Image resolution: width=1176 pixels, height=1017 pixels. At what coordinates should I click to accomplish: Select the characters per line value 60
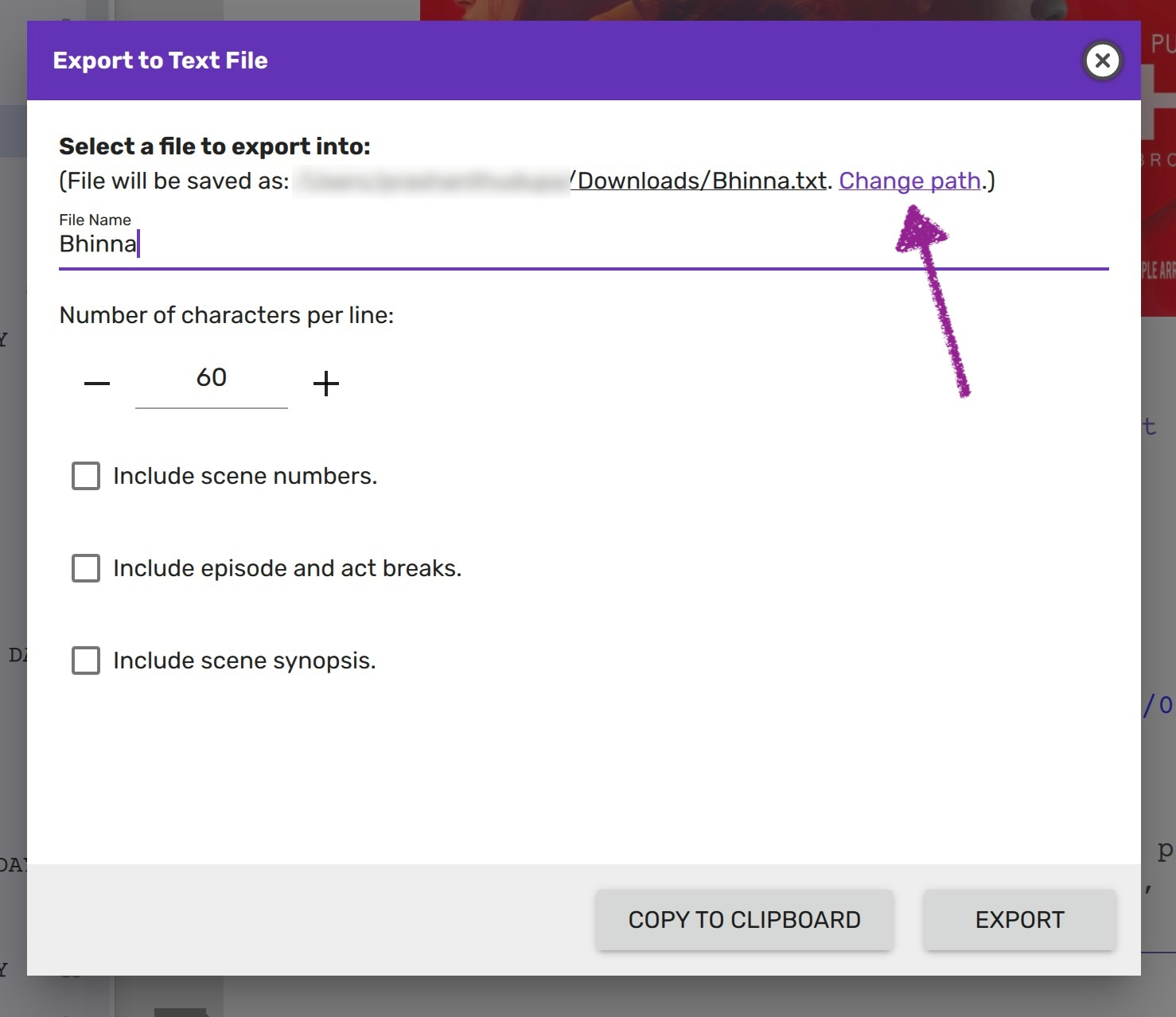point(212,378)
